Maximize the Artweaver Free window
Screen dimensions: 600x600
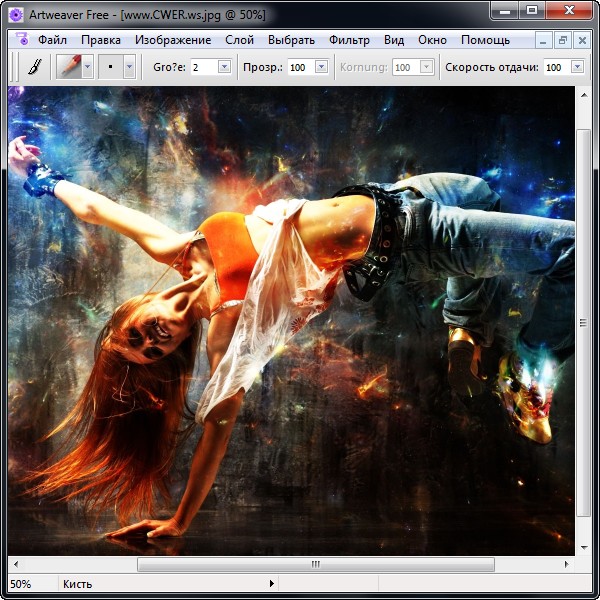coord(532,11)
